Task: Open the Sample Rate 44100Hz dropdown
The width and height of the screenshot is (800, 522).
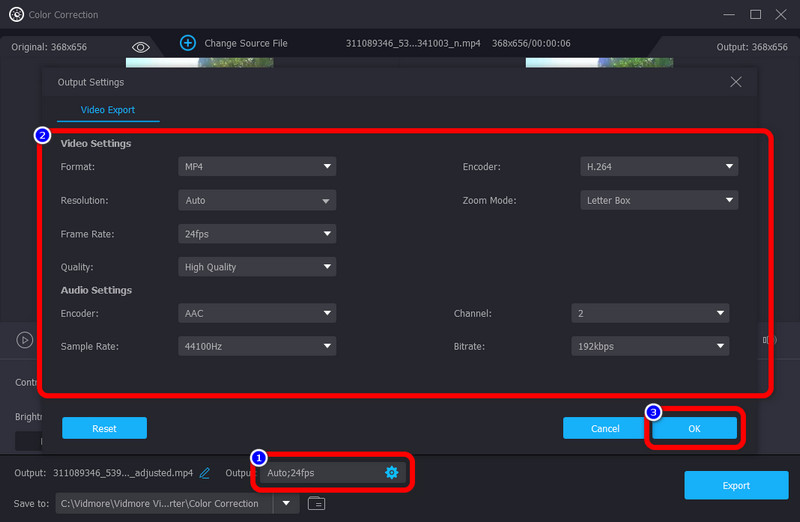Action: pos(257,346)
